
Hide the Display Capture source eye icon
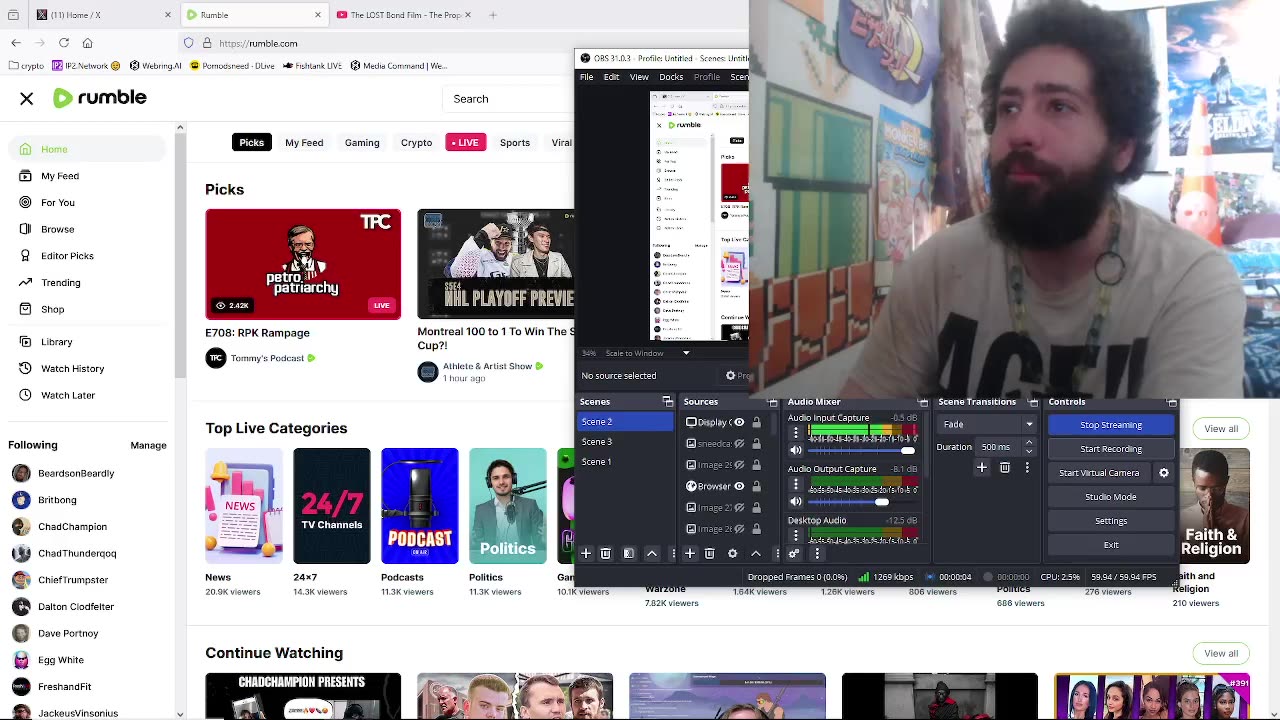(x=739, y=422)
